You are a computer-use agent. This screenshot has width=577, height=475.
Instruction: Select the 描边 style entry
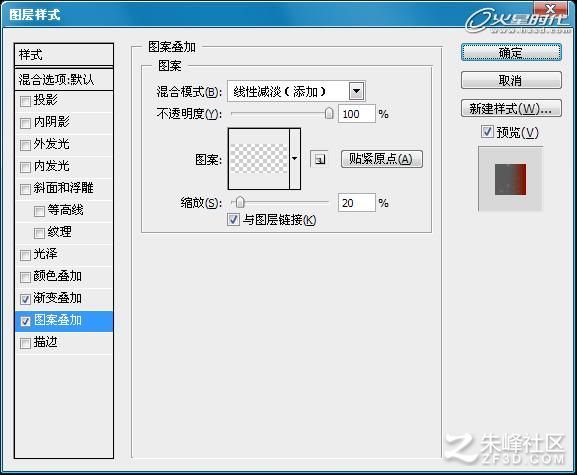click(x=64, y=343)
